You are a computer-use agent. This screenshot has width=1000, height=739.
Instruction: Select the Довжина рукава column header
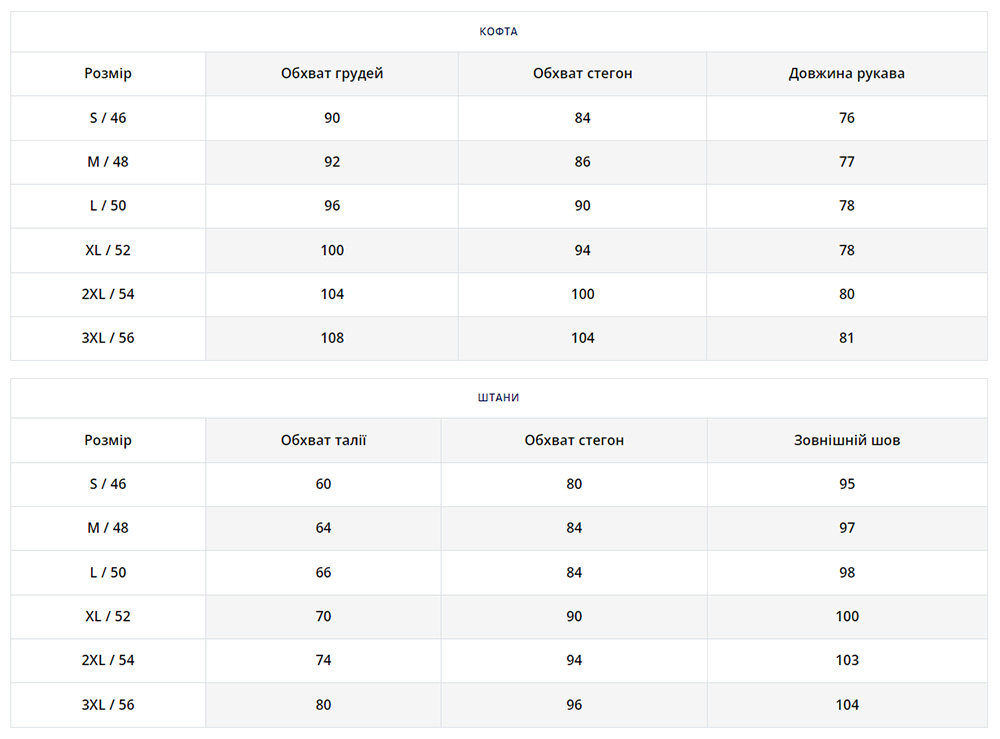point(846,74)
